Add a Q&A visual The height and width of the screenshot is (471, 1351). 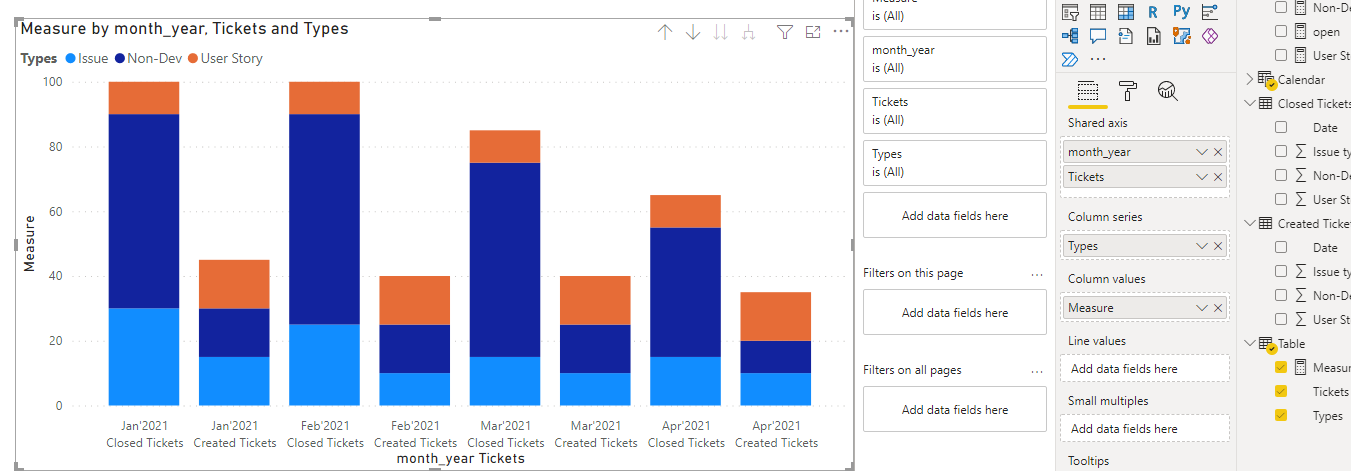click(x=1098, y=37)
